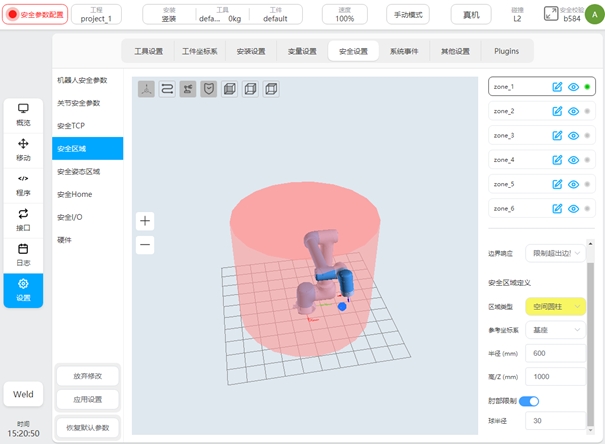Edit zone_1 with its pencil icon
This screenshot has height=444, width=605.
[x=557, y=87]
